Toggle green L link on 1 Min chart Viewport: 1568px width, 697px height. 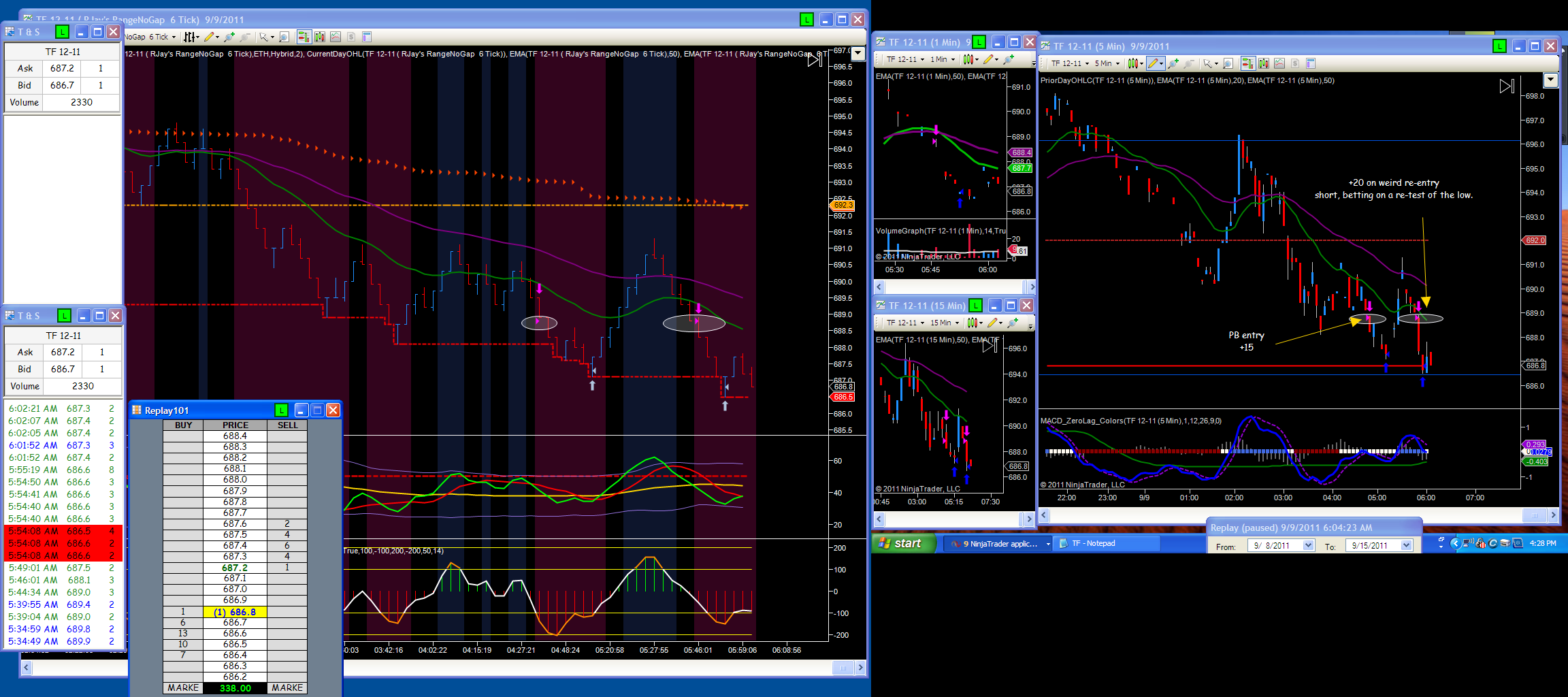pos(978,42)
